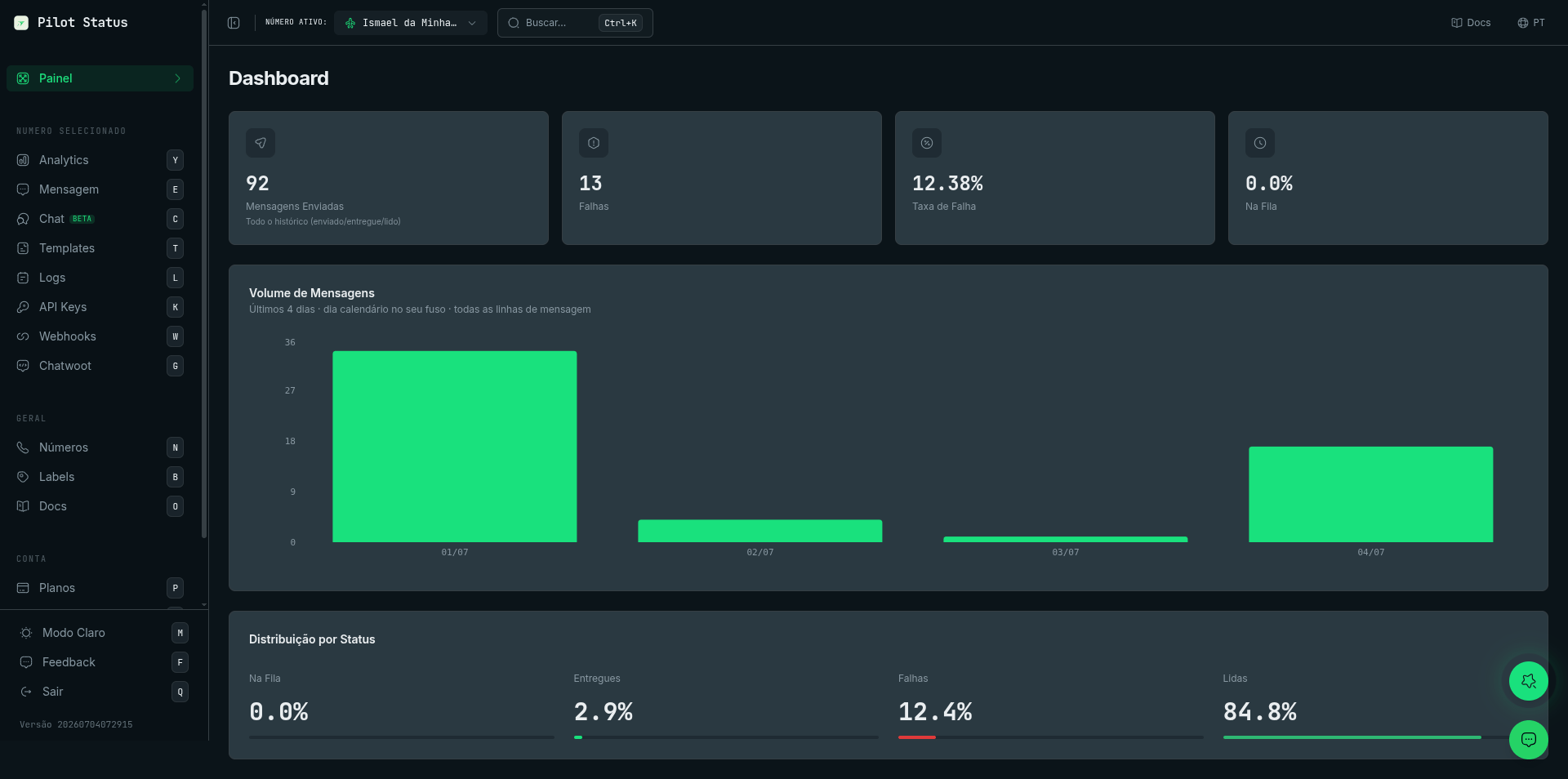Screen dimensions: 1568x779
Task: Click the 04/07 bar in the volume chart
Action: [1371, 494]
